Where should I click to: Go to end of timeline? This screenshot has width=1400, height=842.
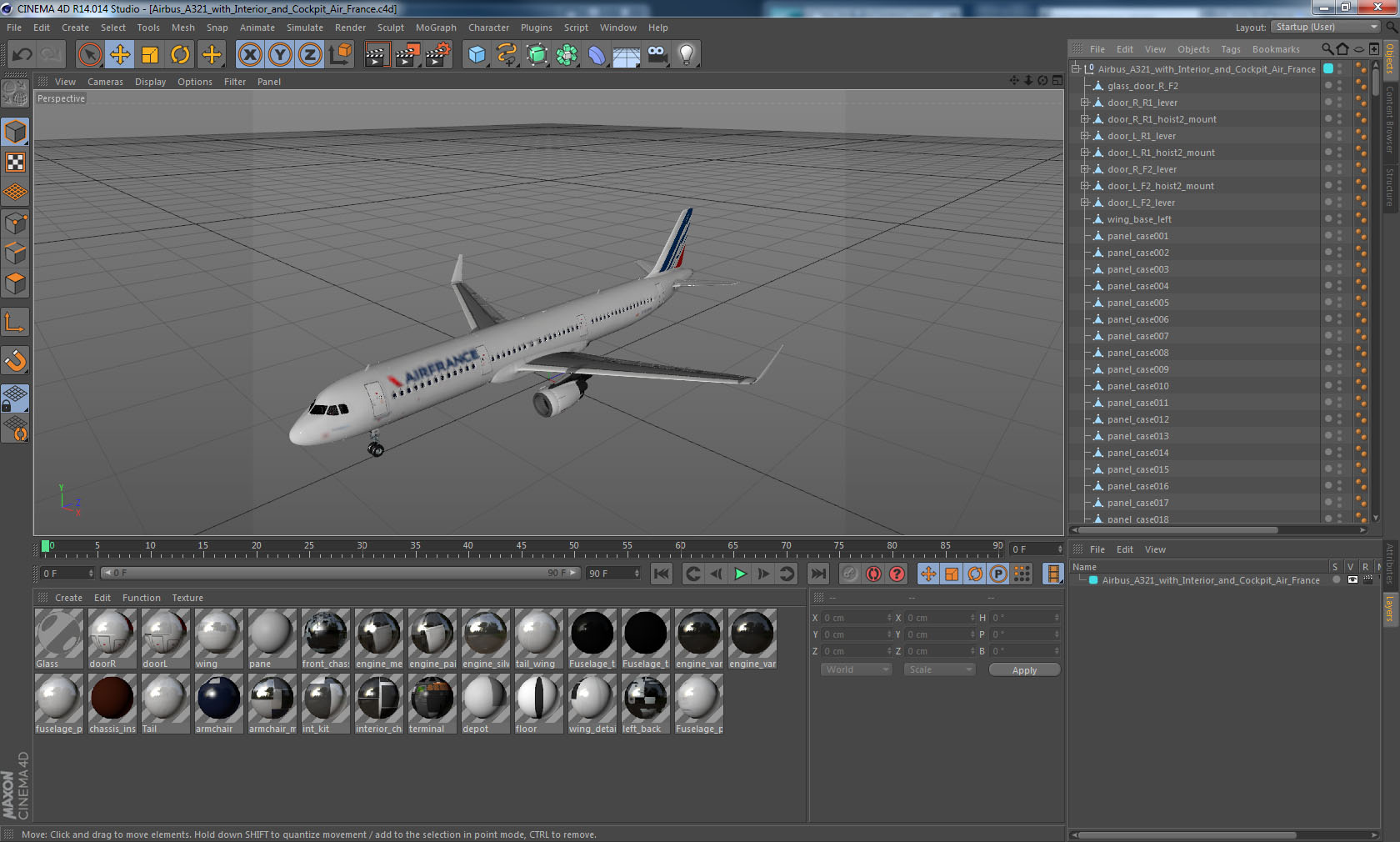point(818,574)
